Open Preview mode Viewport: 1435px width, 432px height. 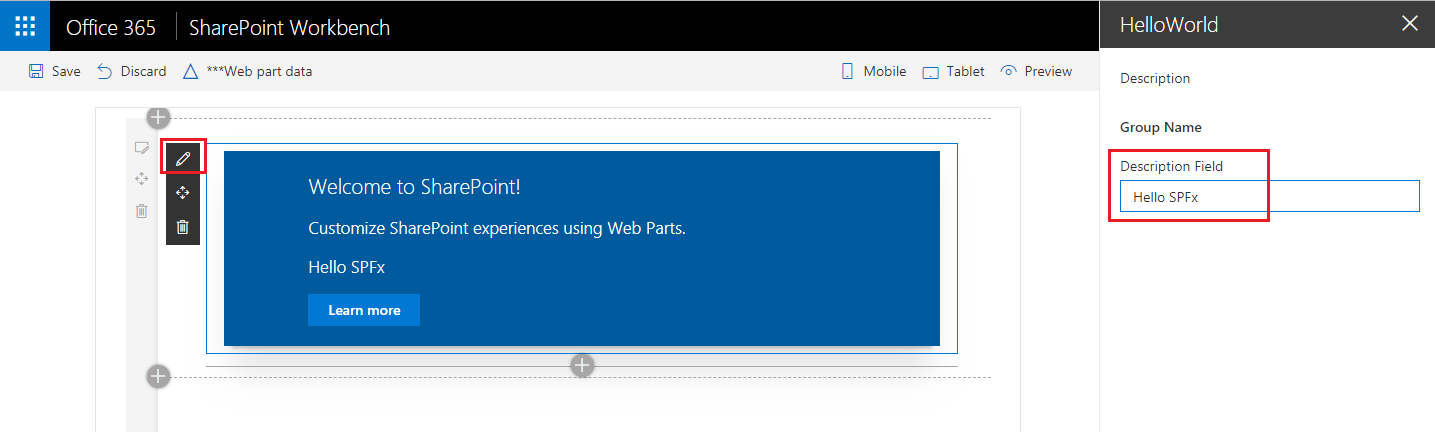point(1036,71)
